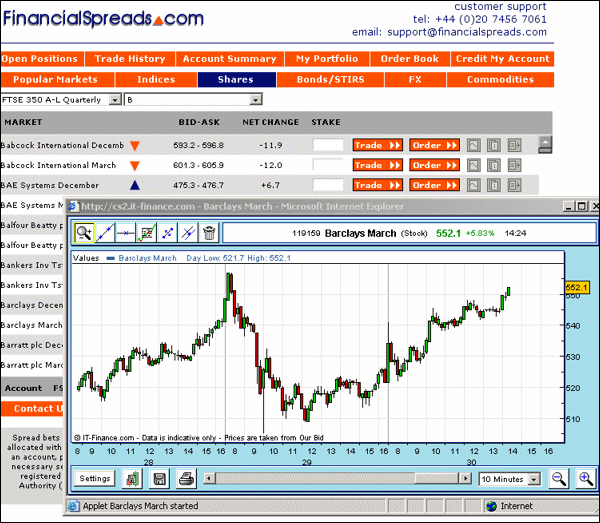Open the FTSE 350 A-L Quarterly dropdown
The height and width of the screenshot is (523, 600).
pos(61,100)
